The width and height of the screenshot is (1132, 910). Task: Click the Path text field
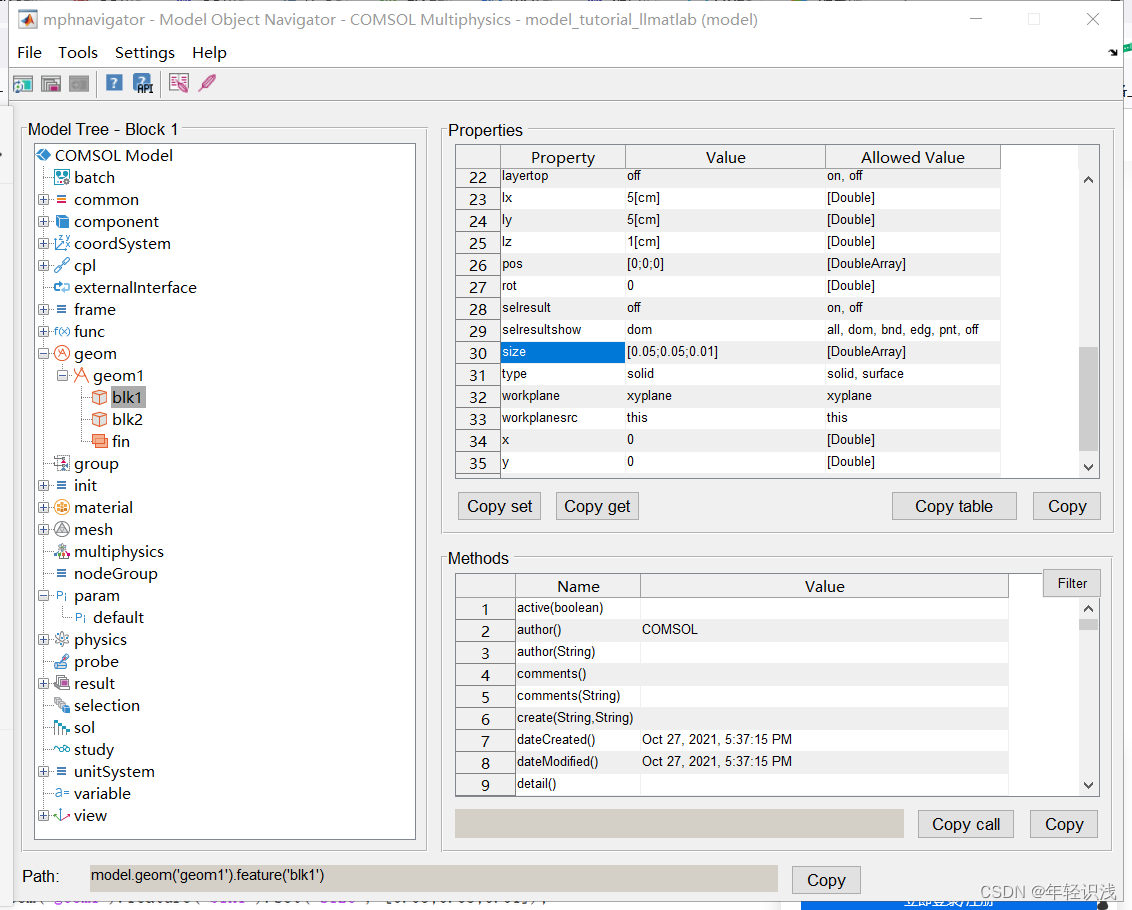(x=434, y=878)
